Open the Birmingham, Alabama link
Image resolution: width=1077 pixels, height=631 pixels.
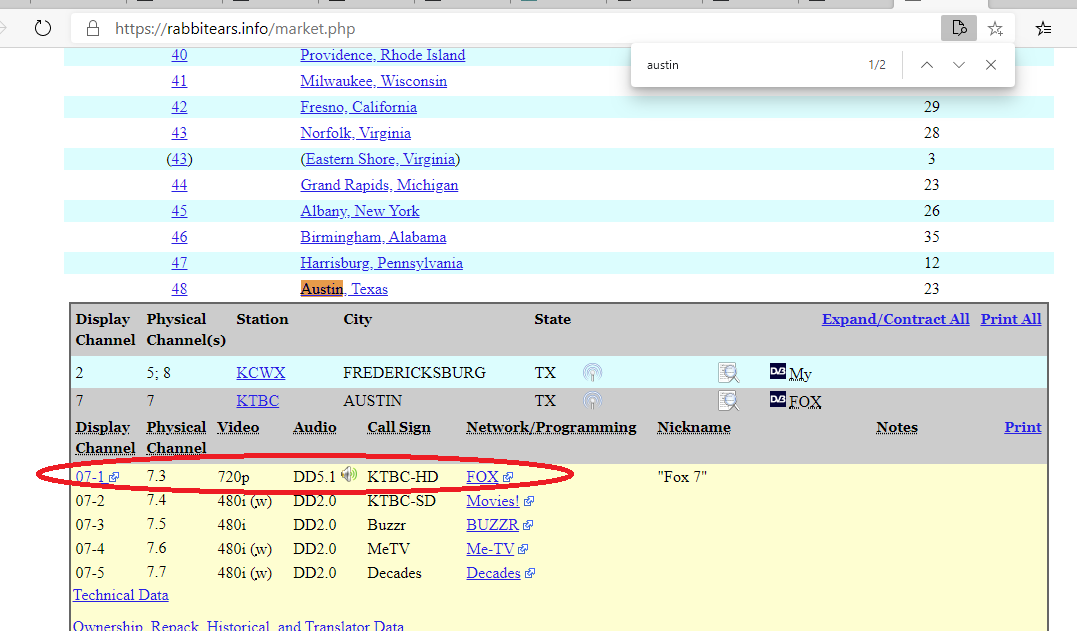coord(373,237)
